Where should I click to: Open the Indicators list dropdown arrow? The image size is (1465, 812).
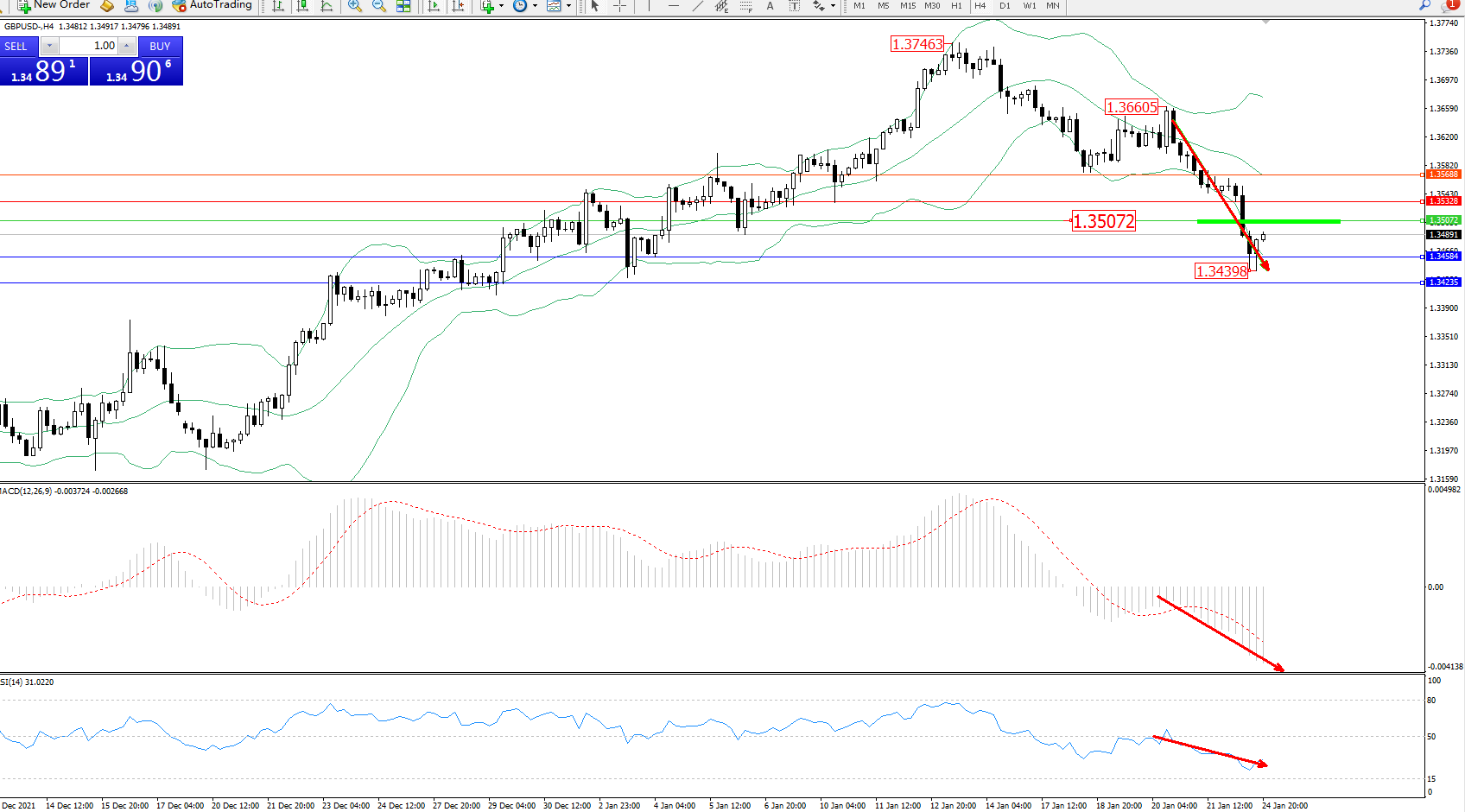[501, 6]
